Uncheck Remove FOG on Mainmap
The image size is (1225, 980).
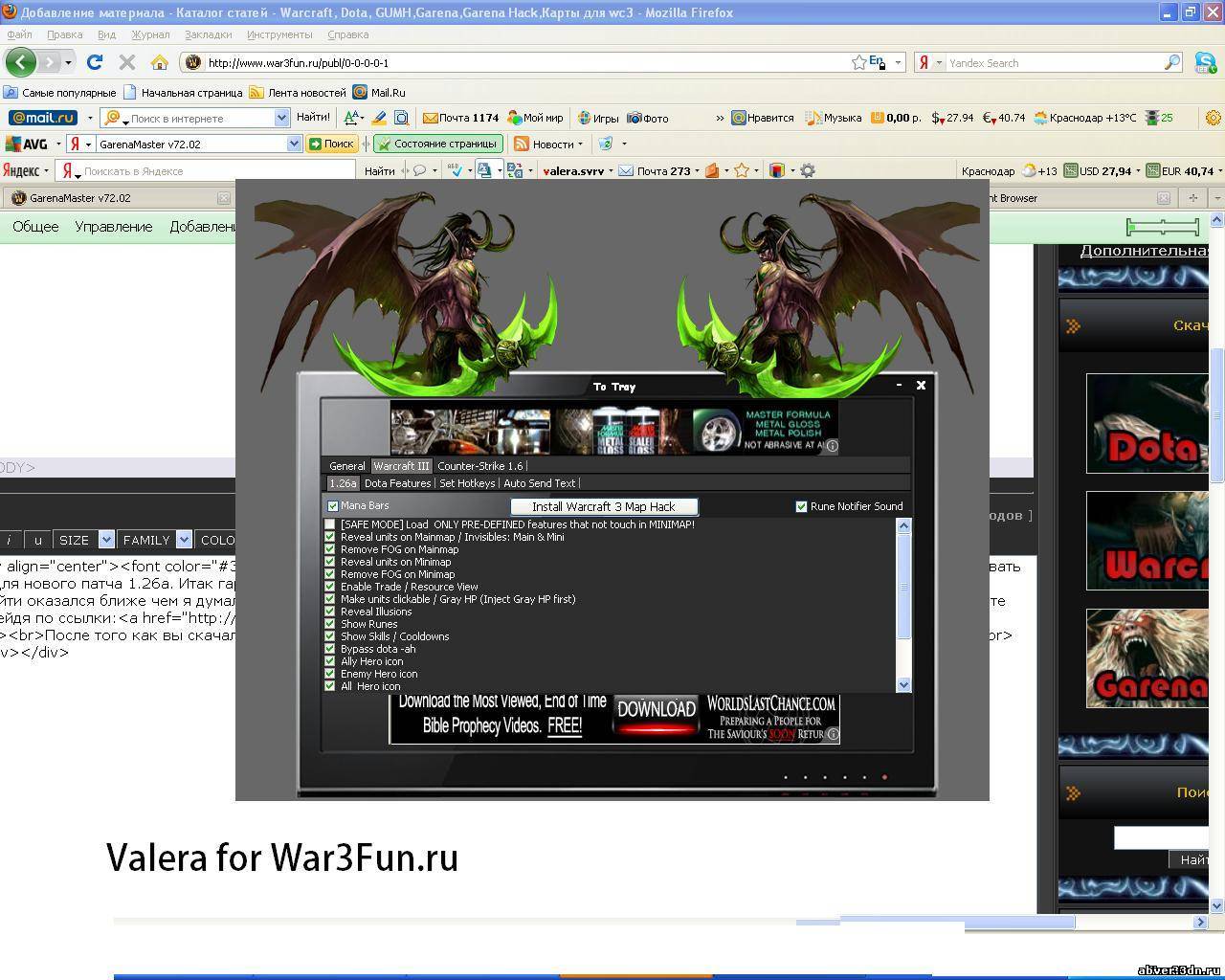(x=330, y=549)
